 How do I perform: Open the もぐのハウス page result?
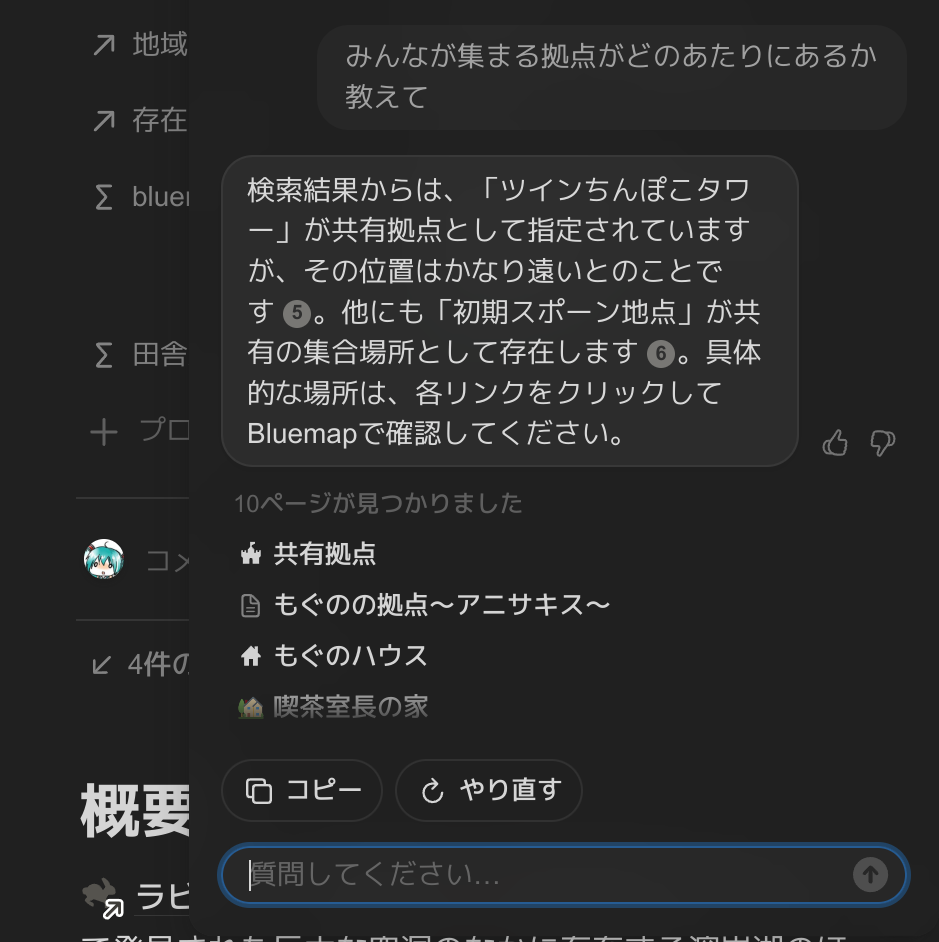350,656
